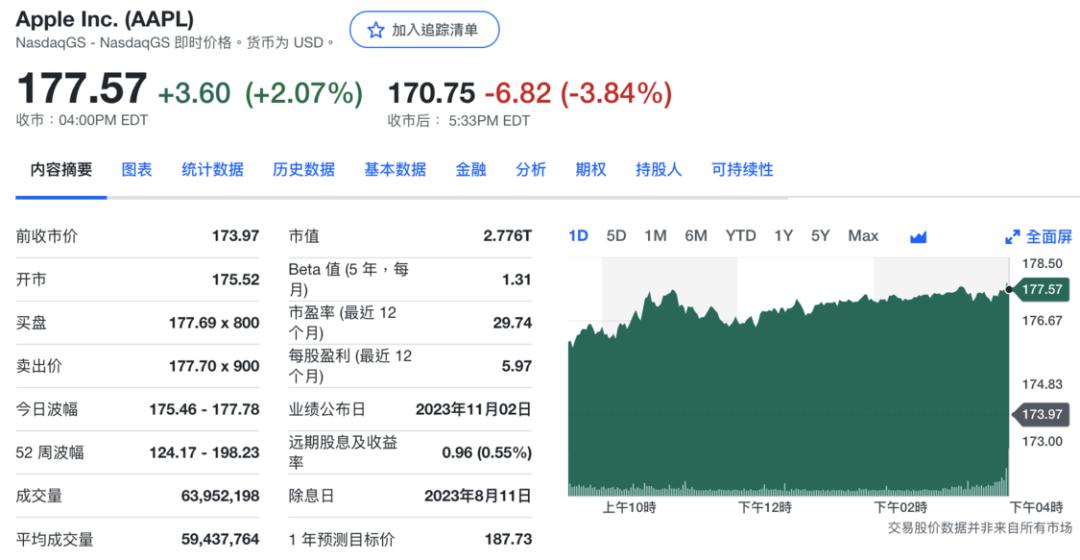Choose the Max chart range
The image size is (1080, 560).
[863, 236]
